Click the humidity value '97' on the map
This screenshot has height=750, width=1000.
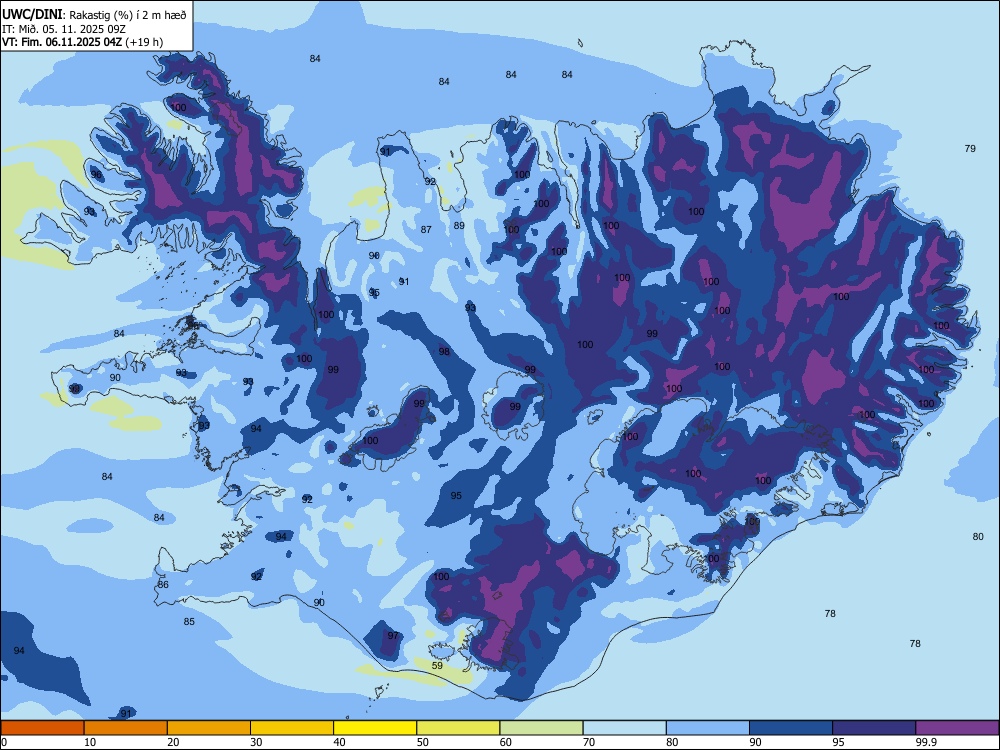(x=393, y=635)
